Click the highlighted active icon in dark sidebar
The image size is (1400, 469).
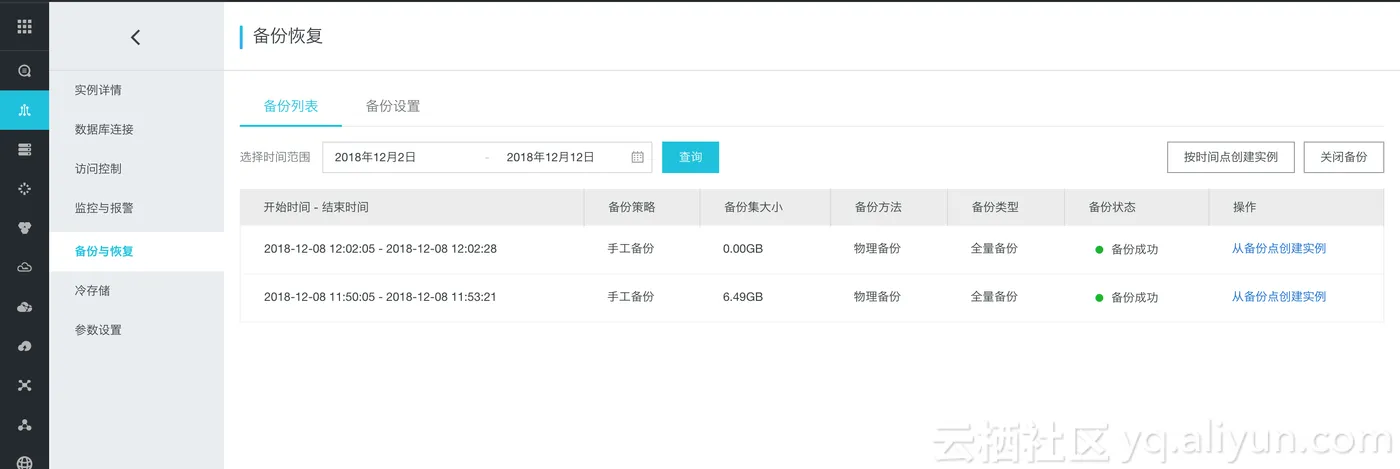pos(24,110)
